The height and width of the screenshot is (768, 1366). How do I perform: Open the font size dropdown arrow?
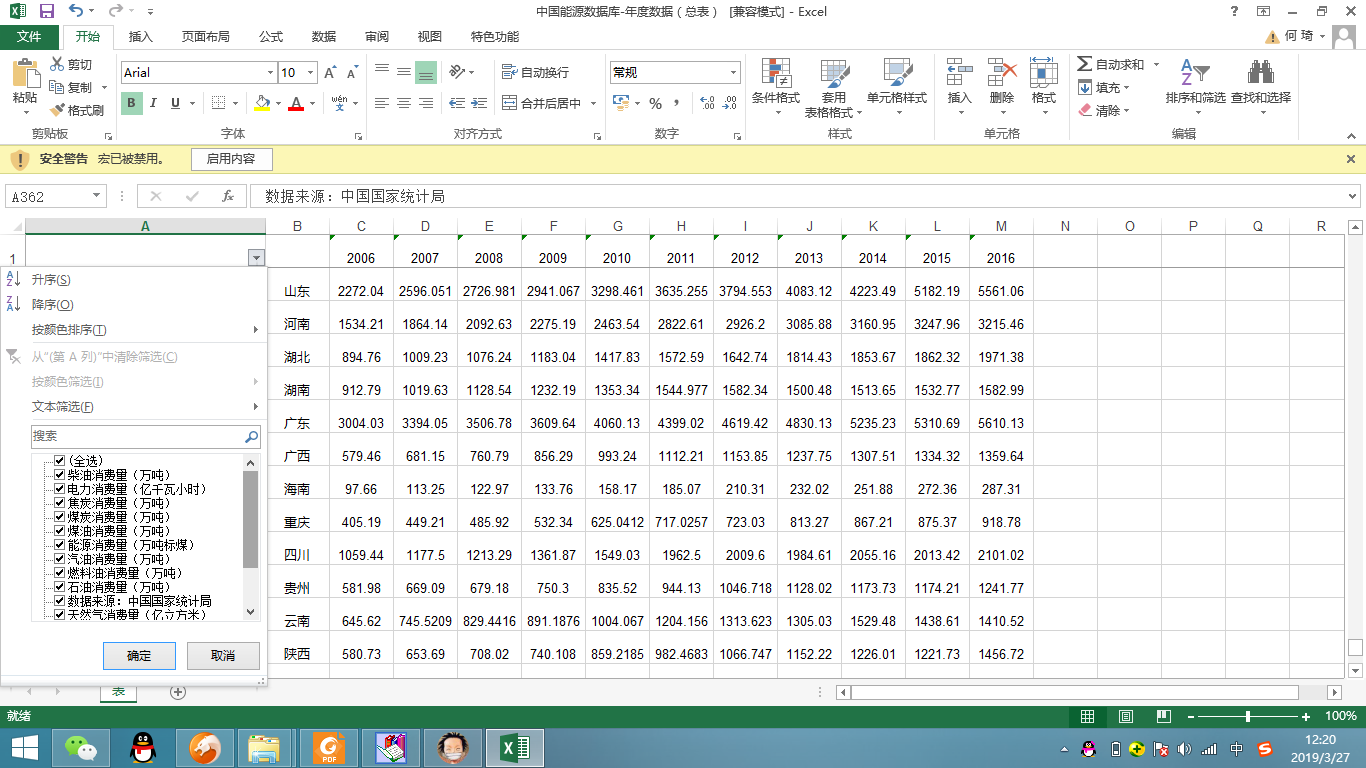311,73
